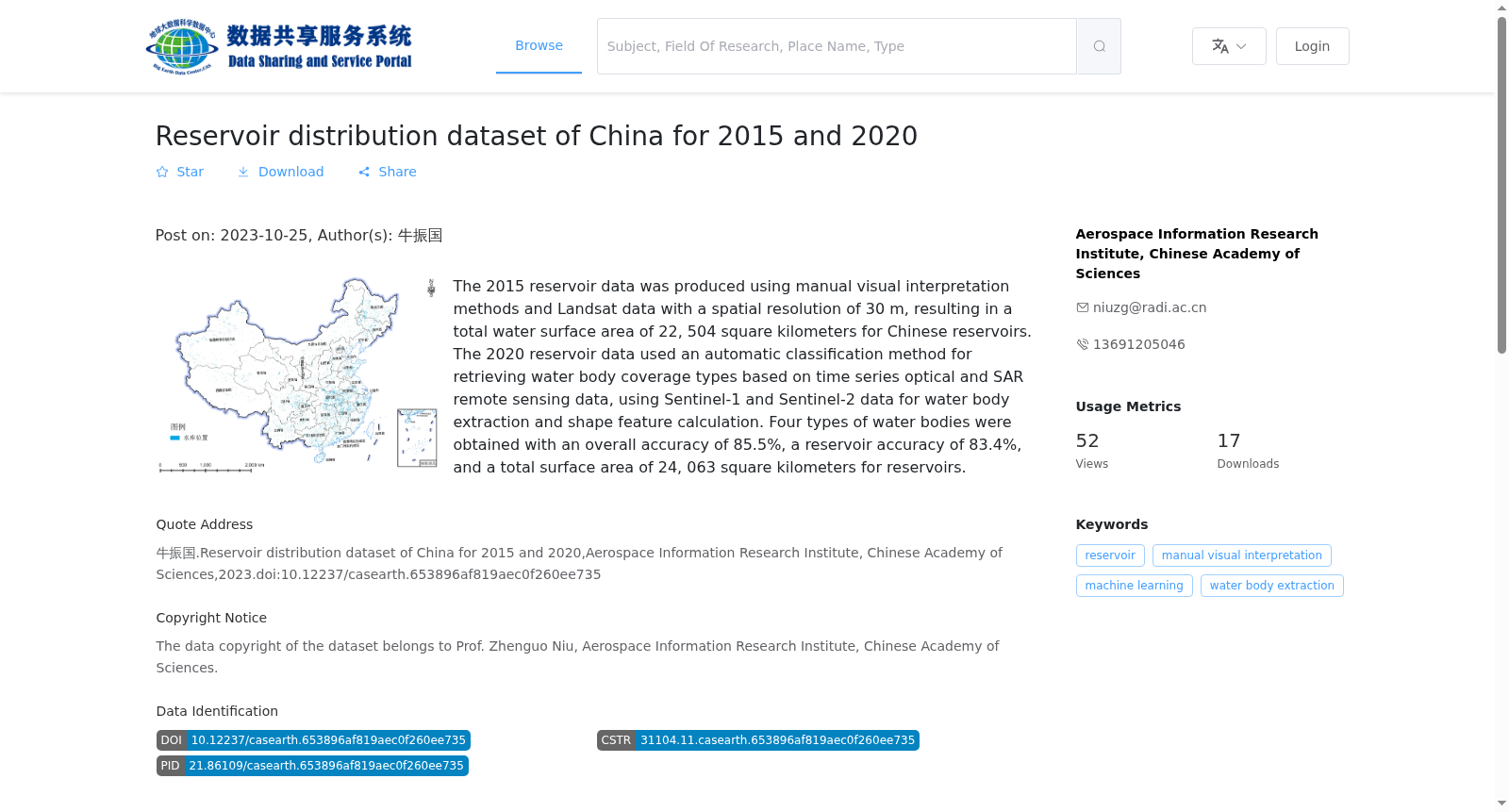Open the China reservoir map thumbnail
The image size is (1509, 812).
point(297,374)
